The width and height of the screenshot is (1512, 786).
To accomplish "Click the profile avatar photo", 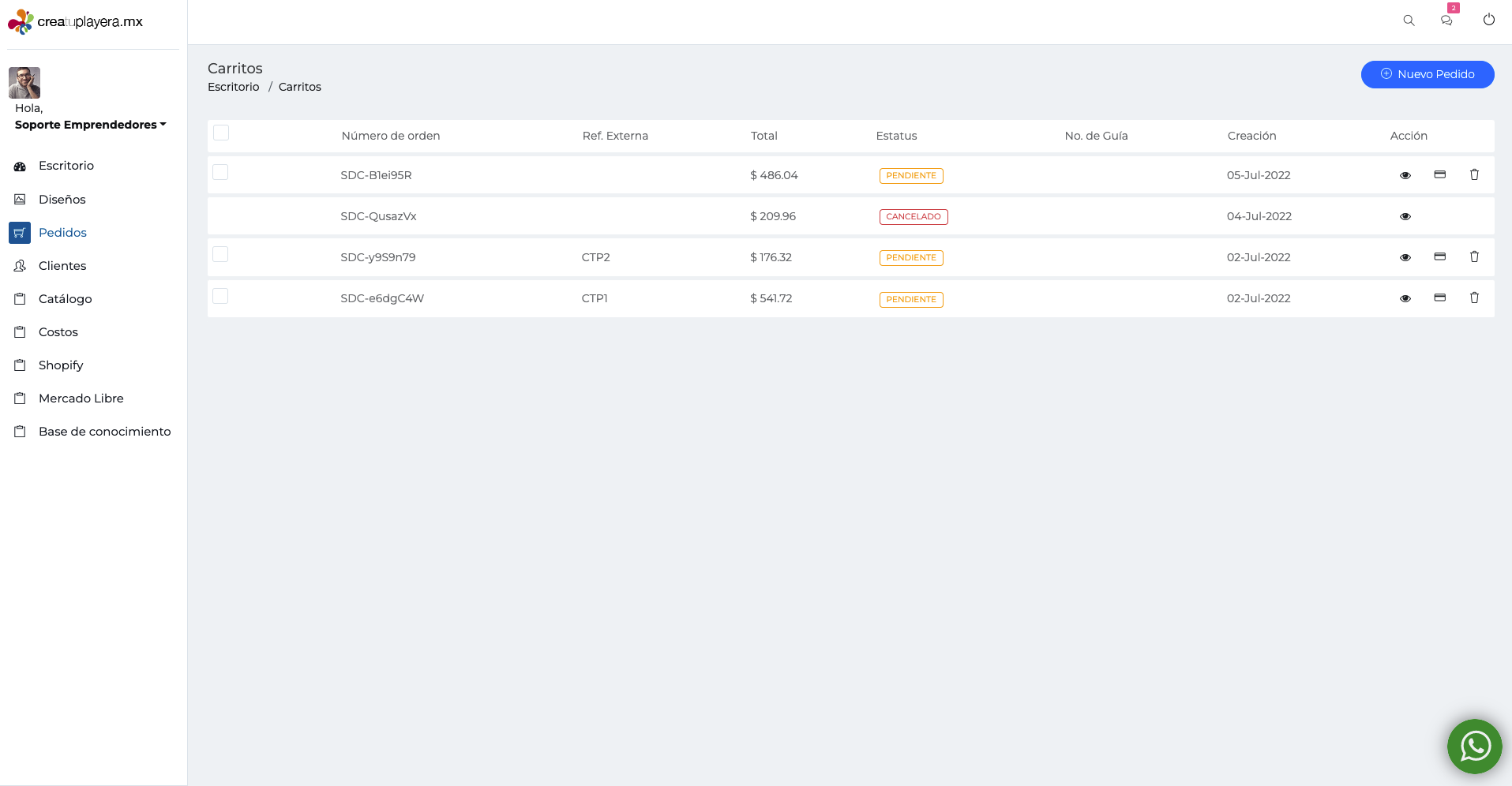I will pos(24,82).
